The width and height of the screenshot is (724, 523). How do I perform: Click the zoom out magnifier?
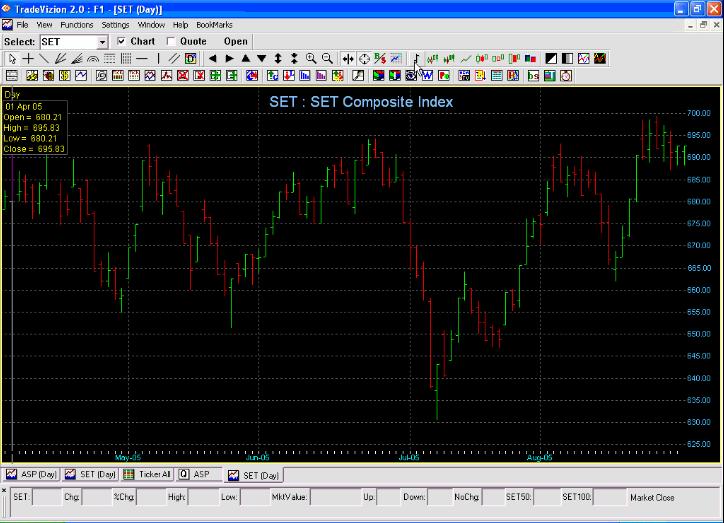pos(327,59)
